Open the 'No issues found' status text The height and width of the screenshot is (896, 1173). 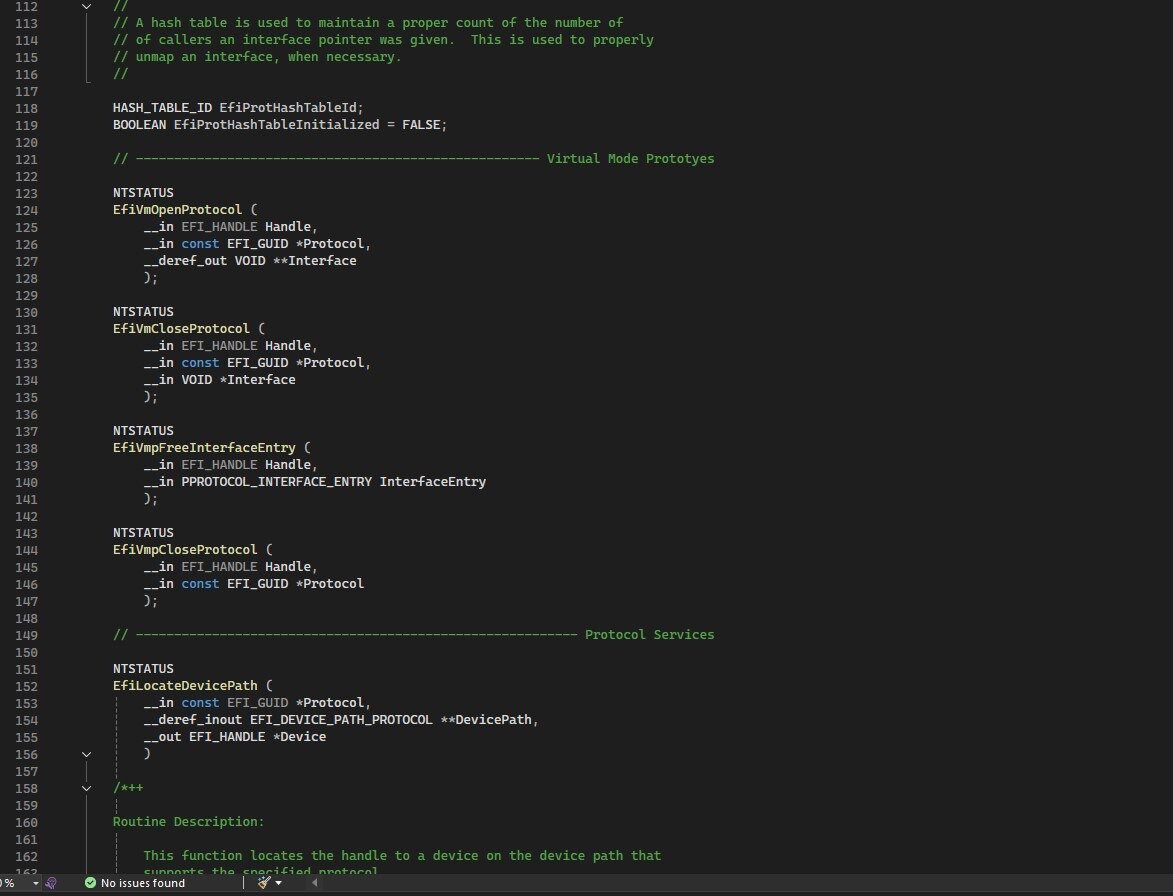(x=142, y=883)
